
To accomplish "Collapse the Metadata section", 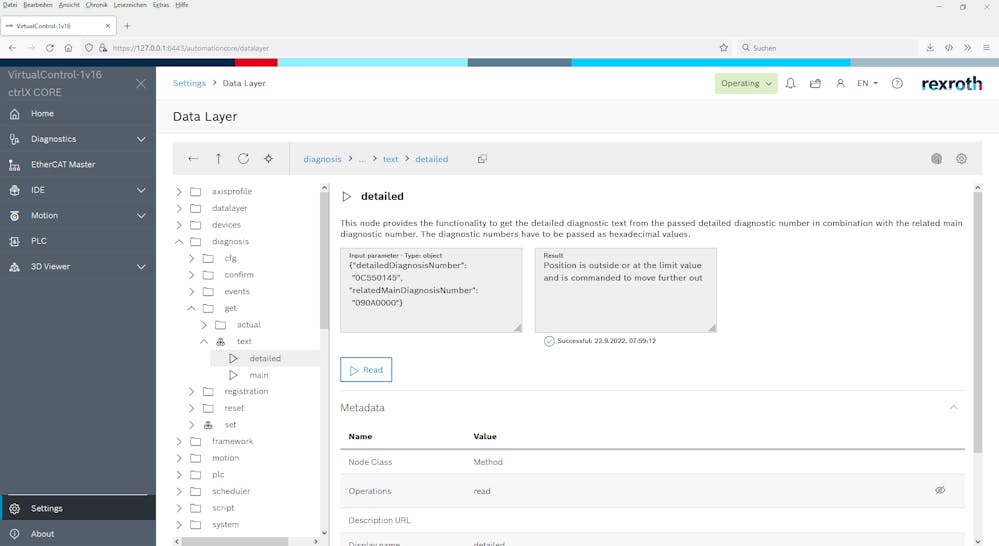I will [953, 408].
